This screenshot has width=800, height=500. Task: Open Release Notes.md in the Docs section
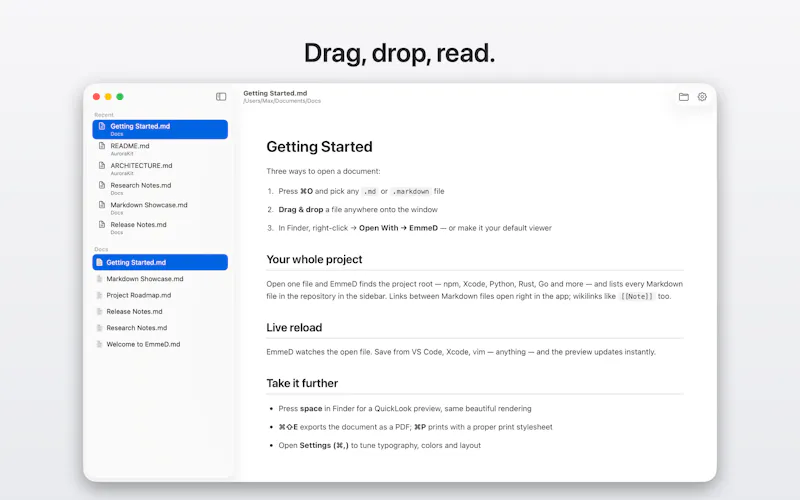pos(160,312)
